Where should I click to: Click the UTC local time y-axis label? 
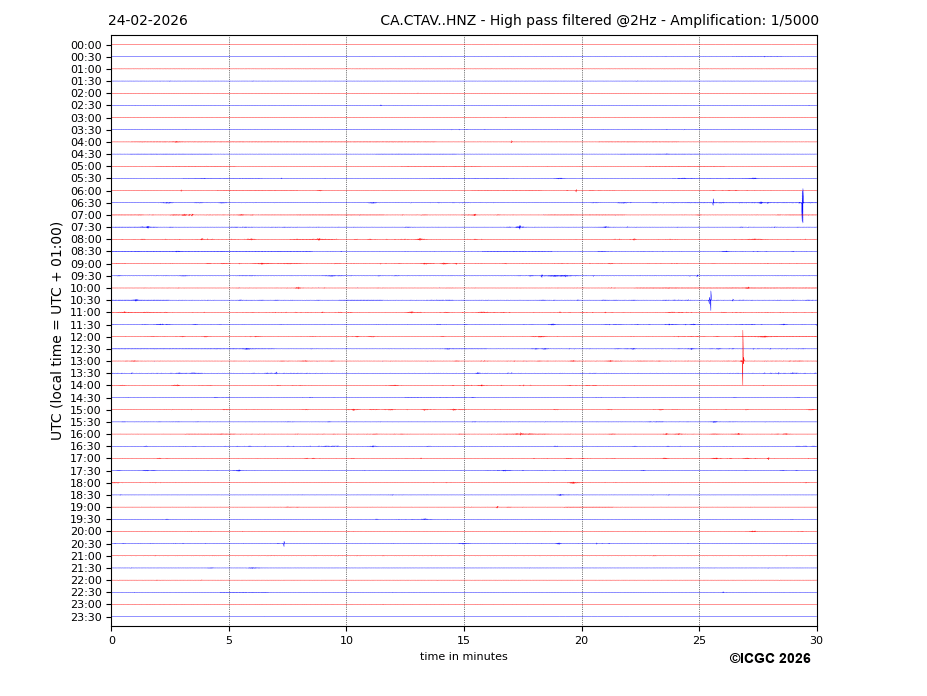57,331
